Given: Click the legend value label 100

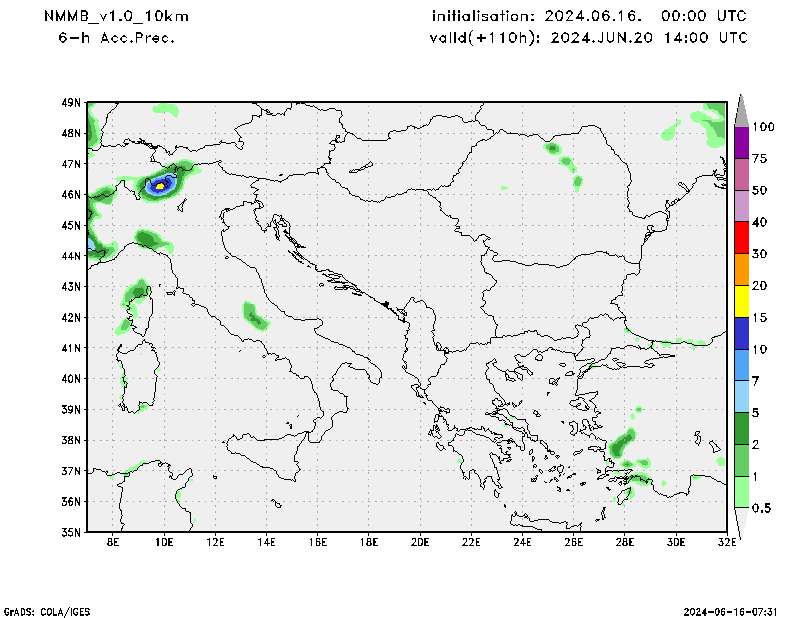Looking at the screenshot, I should 765,127.
